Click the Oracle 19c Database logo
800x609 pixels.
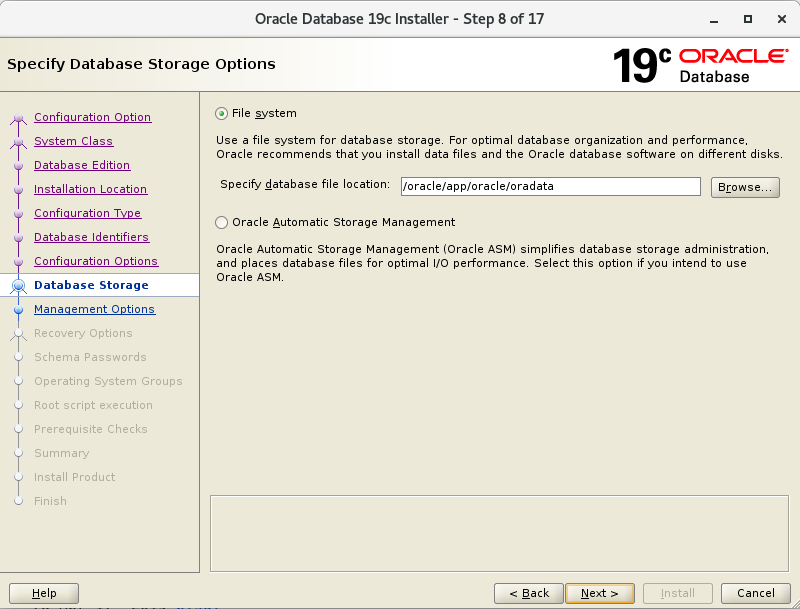point(700,65)
